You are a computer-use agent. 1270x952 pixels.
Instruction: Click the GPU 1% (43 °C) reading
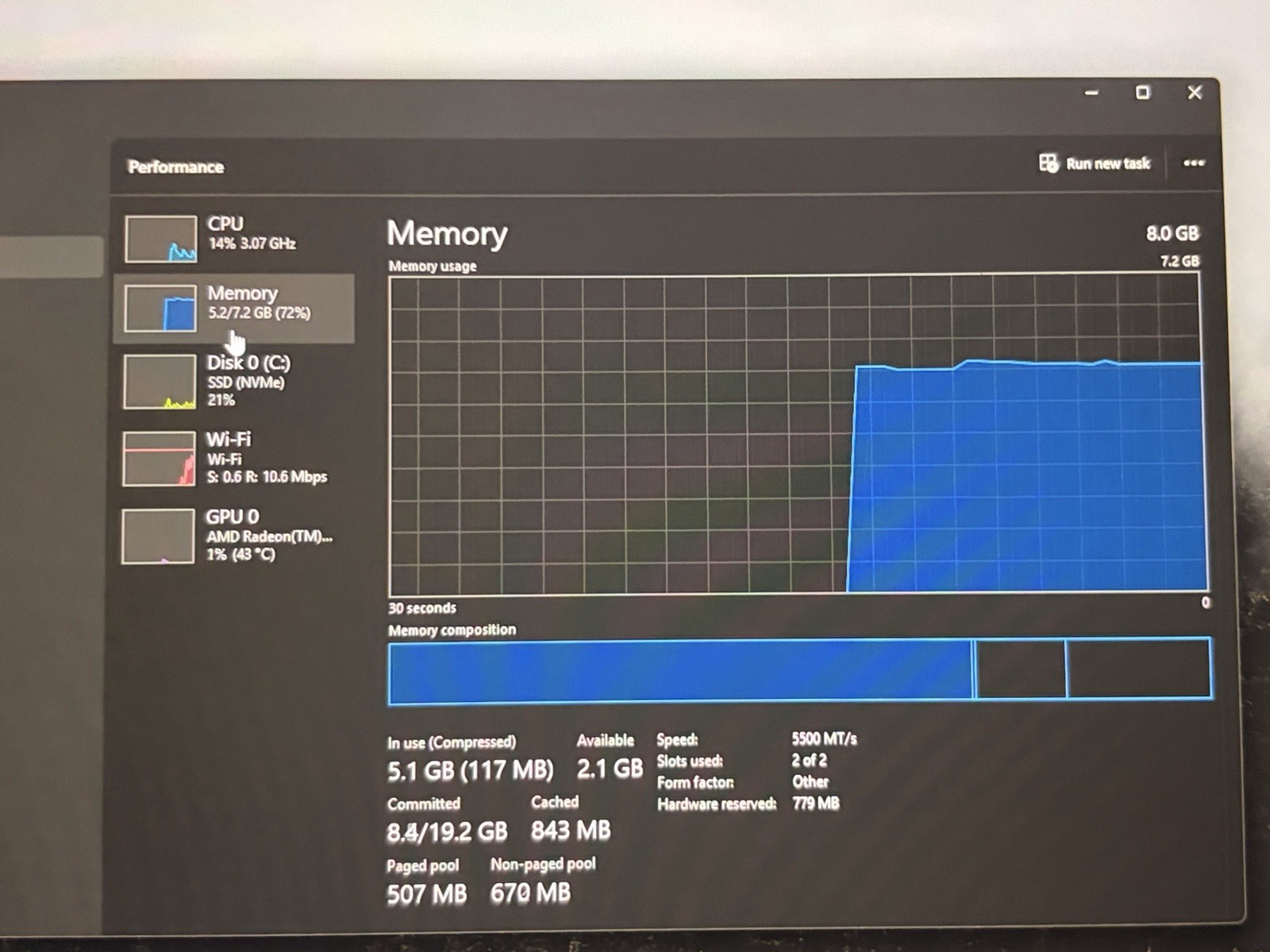241,554
